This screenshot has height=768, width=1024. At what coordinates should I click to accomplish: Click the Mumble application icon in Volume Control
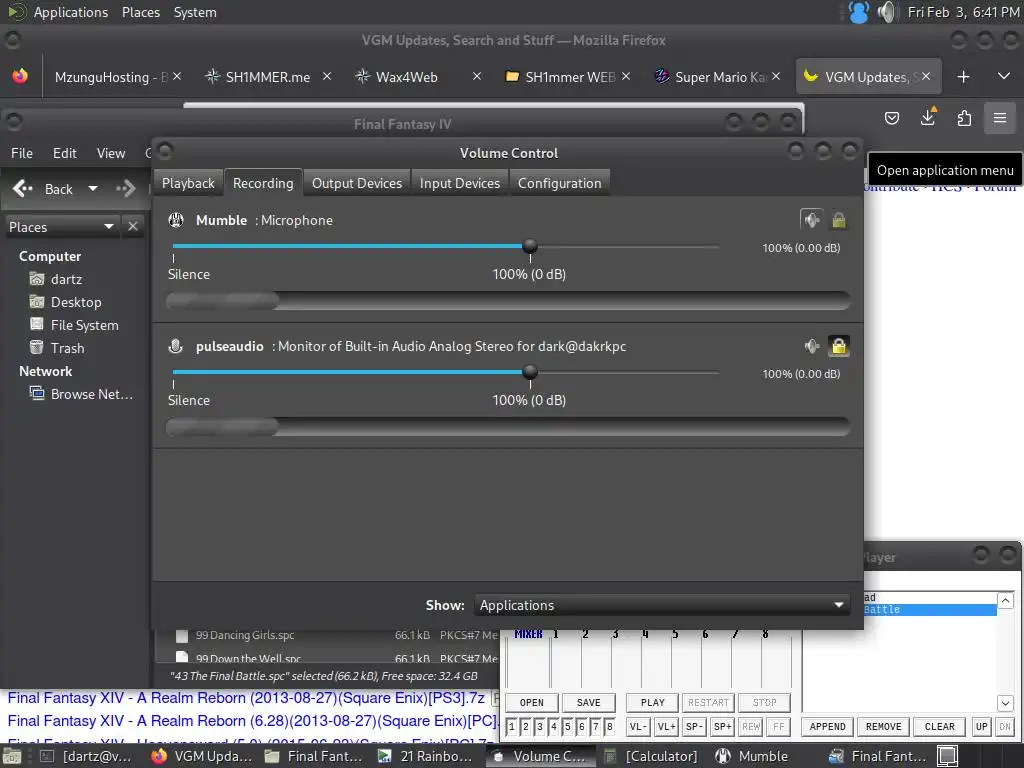pos(176,220)
